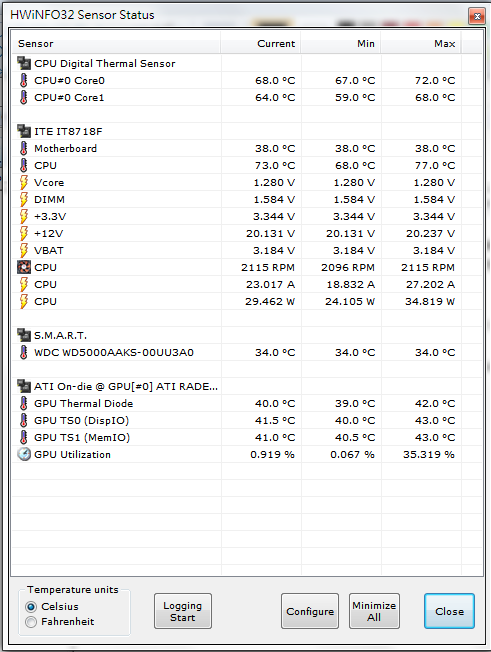491x652 pixels.
Task: Click the Min column header
Action: (x=340, y=44)
